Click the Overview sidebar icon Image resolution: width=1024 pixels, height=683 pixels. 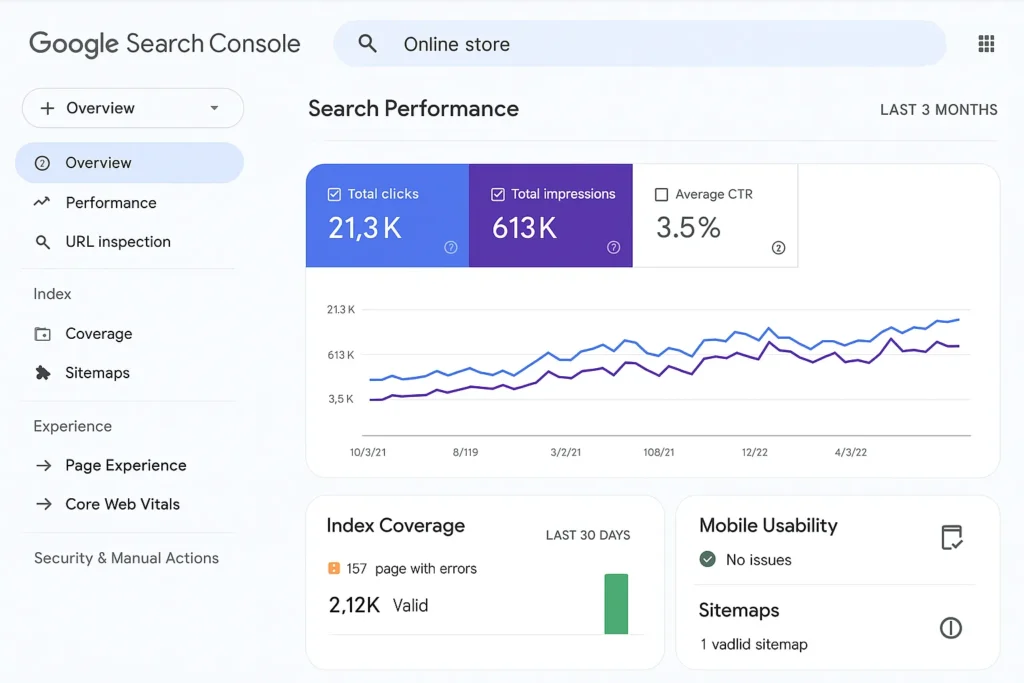click(x=42, y=163)
